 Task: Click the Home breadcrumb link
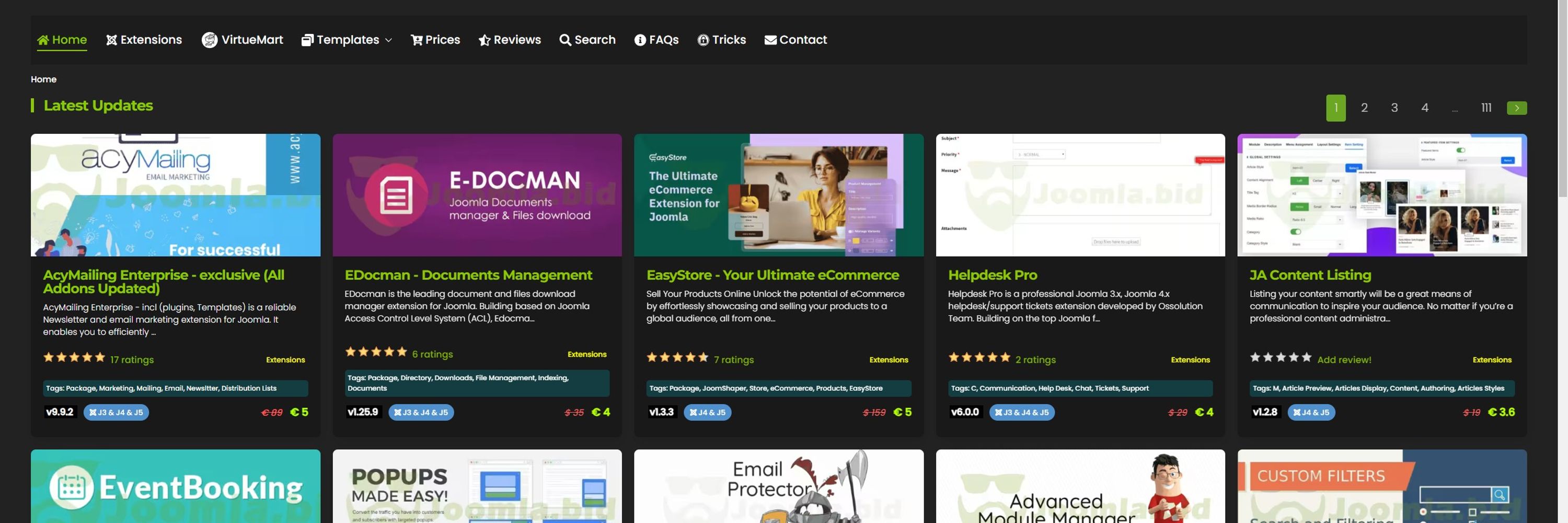(x=44, y=79)
